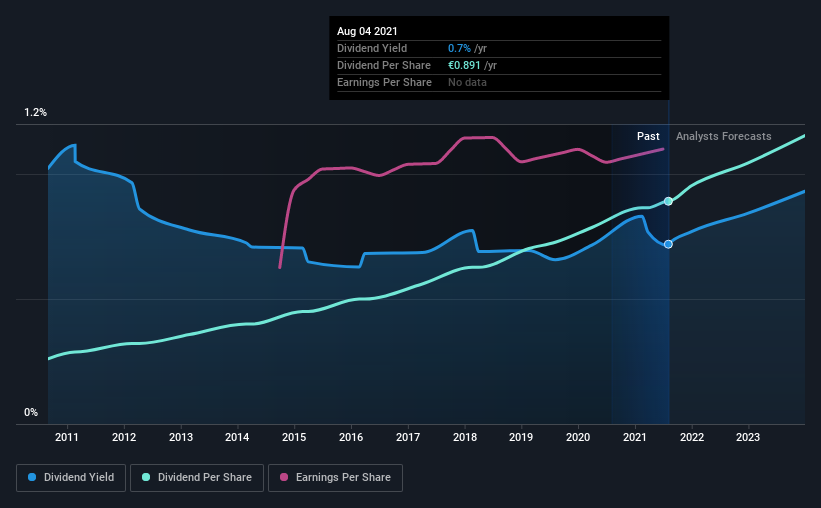This screenshot has height=508, width=821.
Task: Click the 0% y-axis label
Action: 31,413
